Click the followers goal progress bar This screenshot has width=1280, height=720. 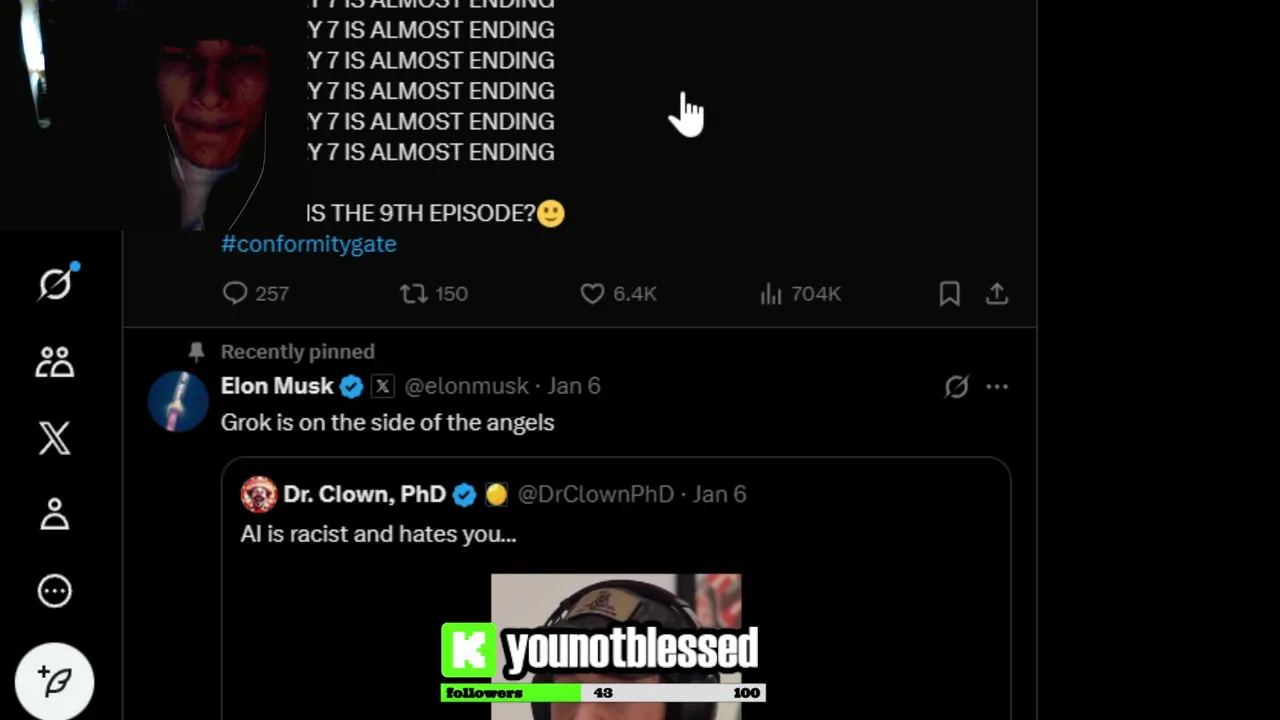tap(603, 692)
